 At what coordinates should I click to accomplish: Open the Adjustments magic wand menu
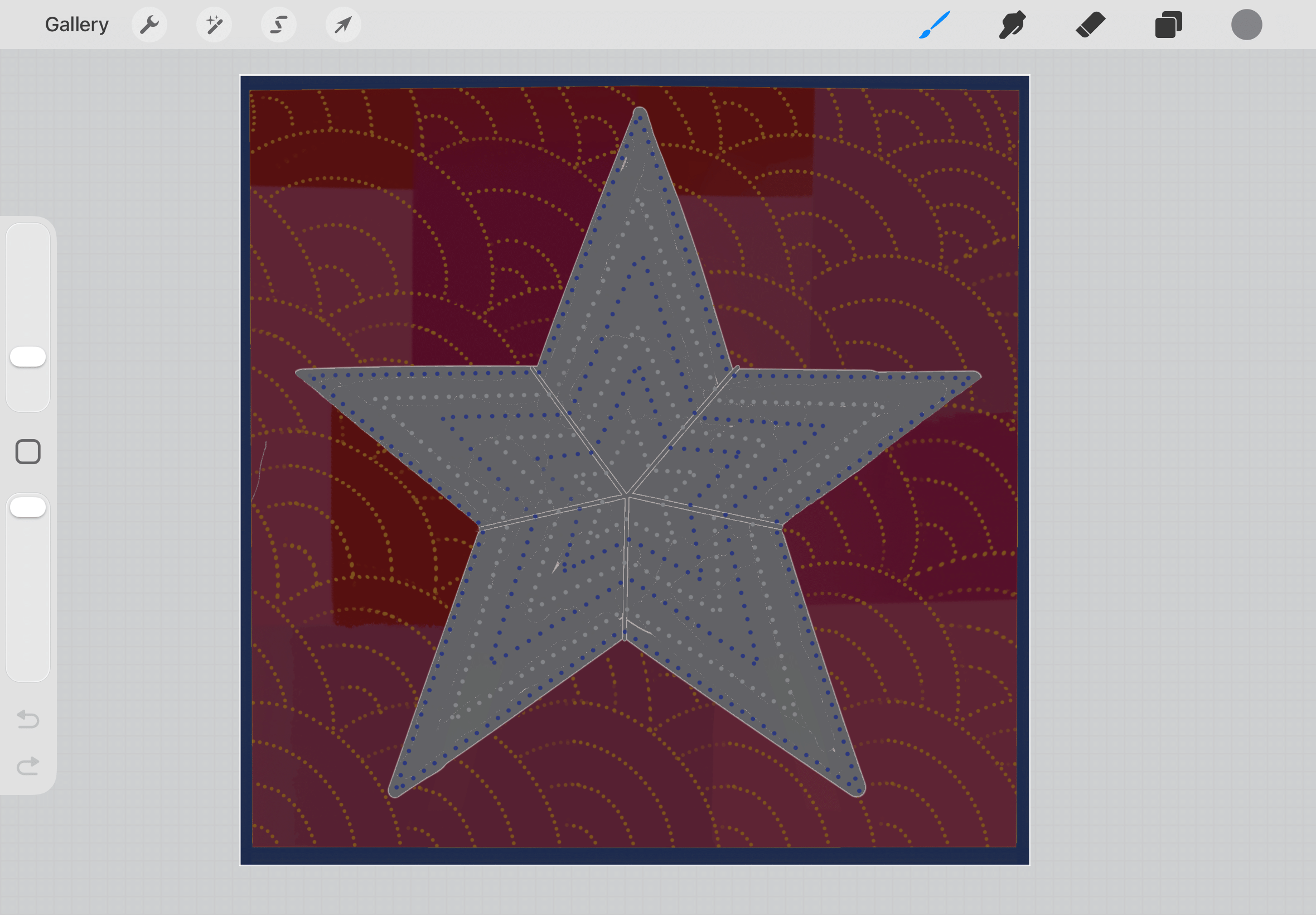tap(214, 25)
